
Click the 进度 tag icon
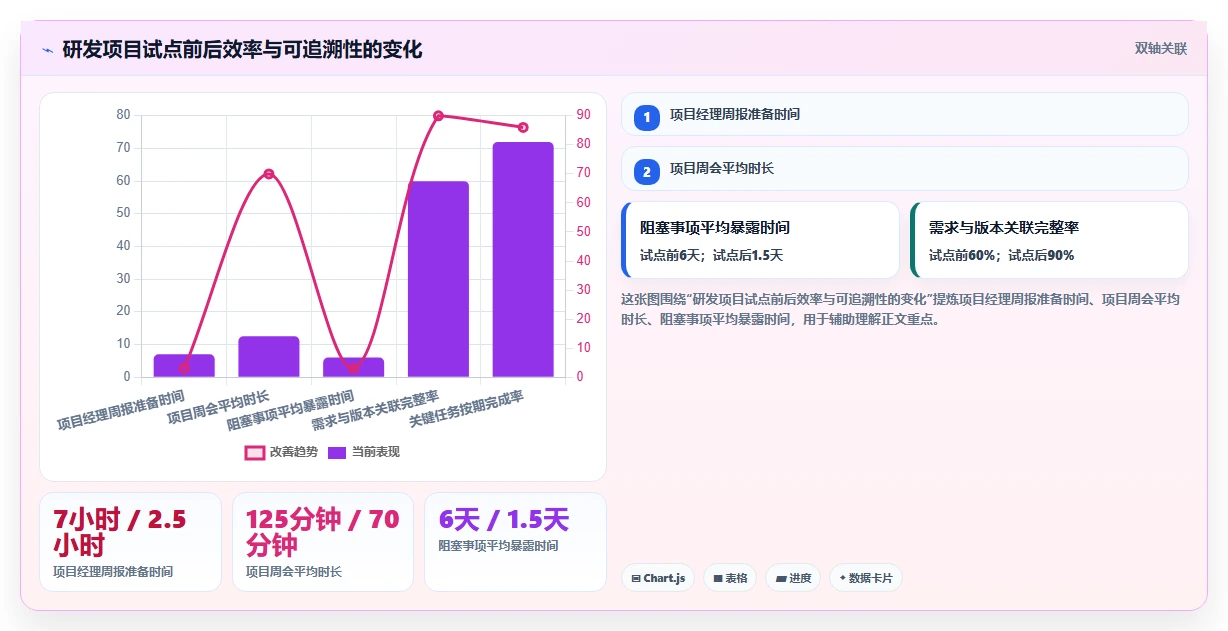780,578
